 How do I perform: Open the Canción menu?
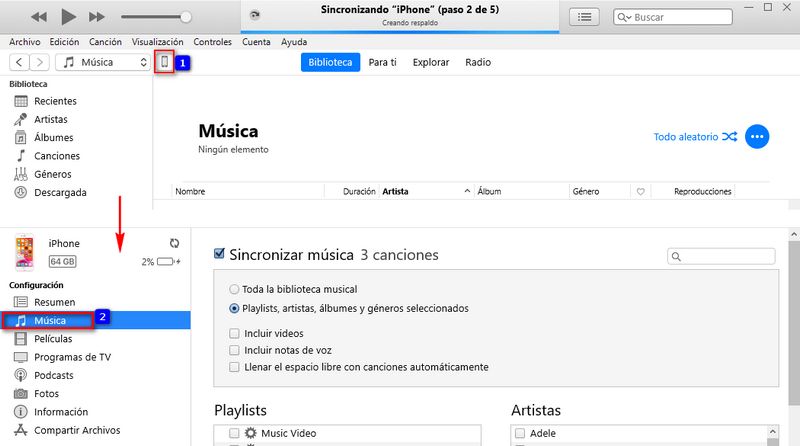click(x=105, y=42)
